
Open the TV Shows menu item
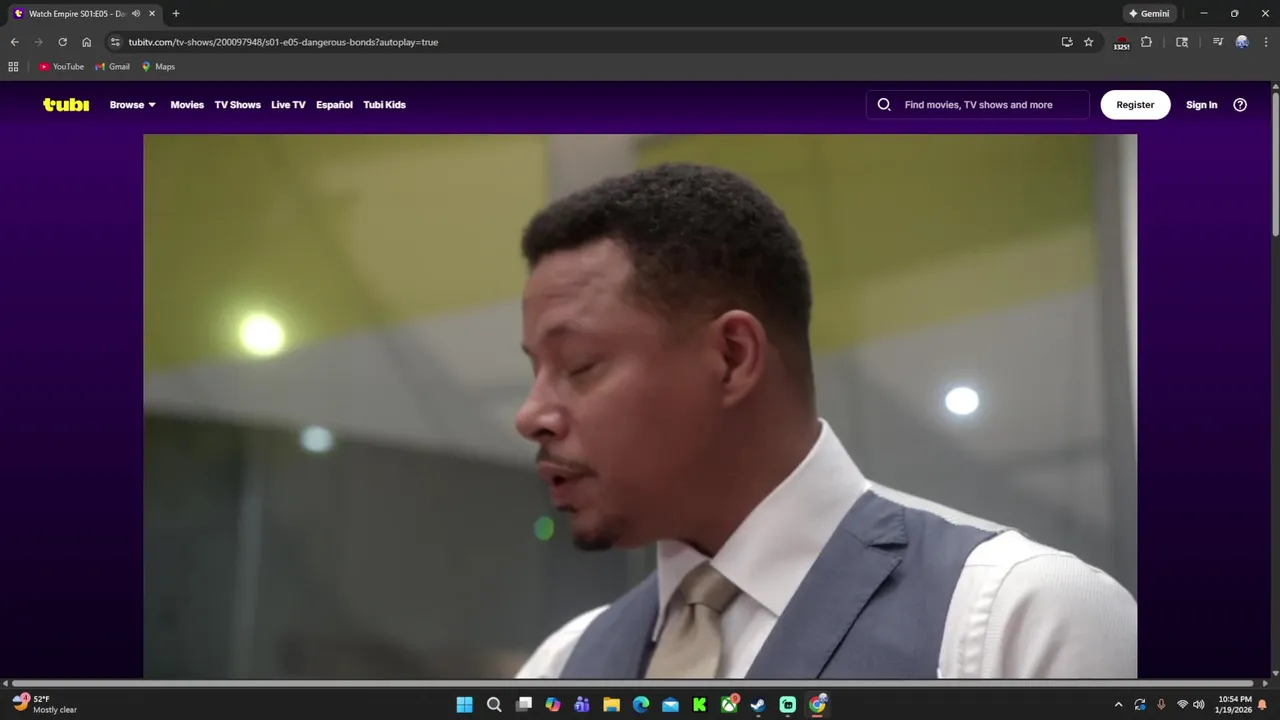[237, 104]
